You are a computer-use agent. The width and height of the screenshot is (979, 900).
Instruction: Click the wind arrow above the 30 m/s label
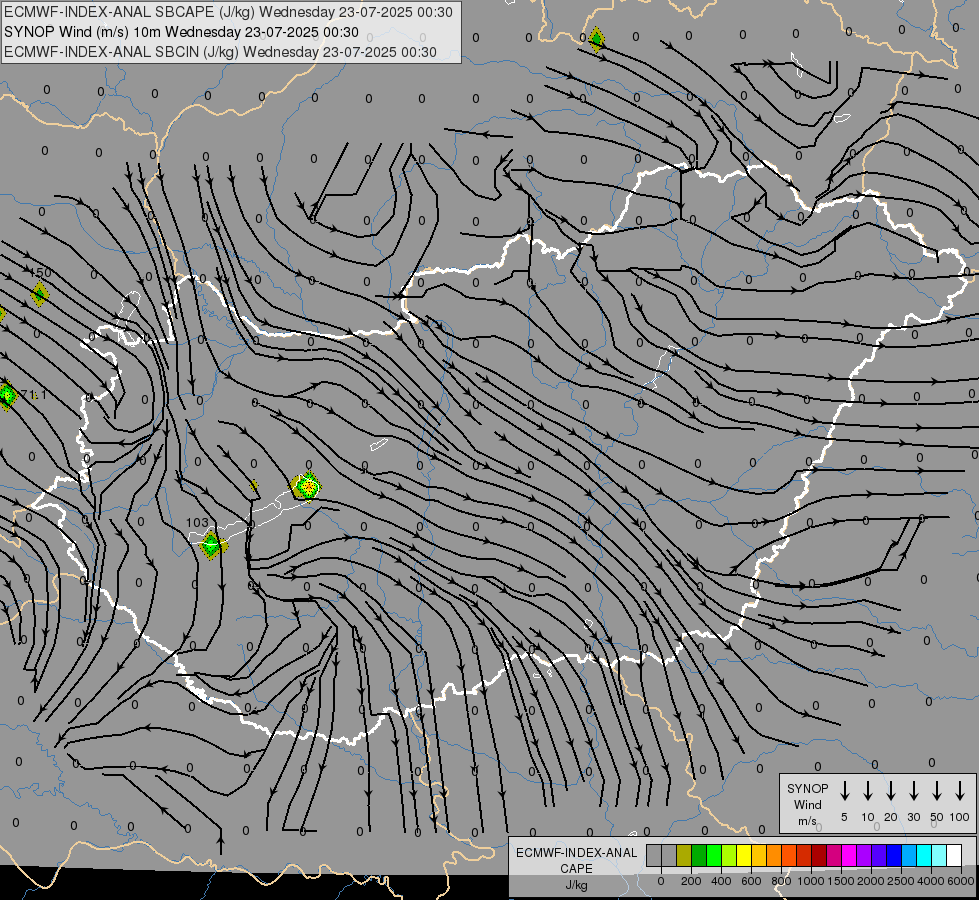coord(913,791)
